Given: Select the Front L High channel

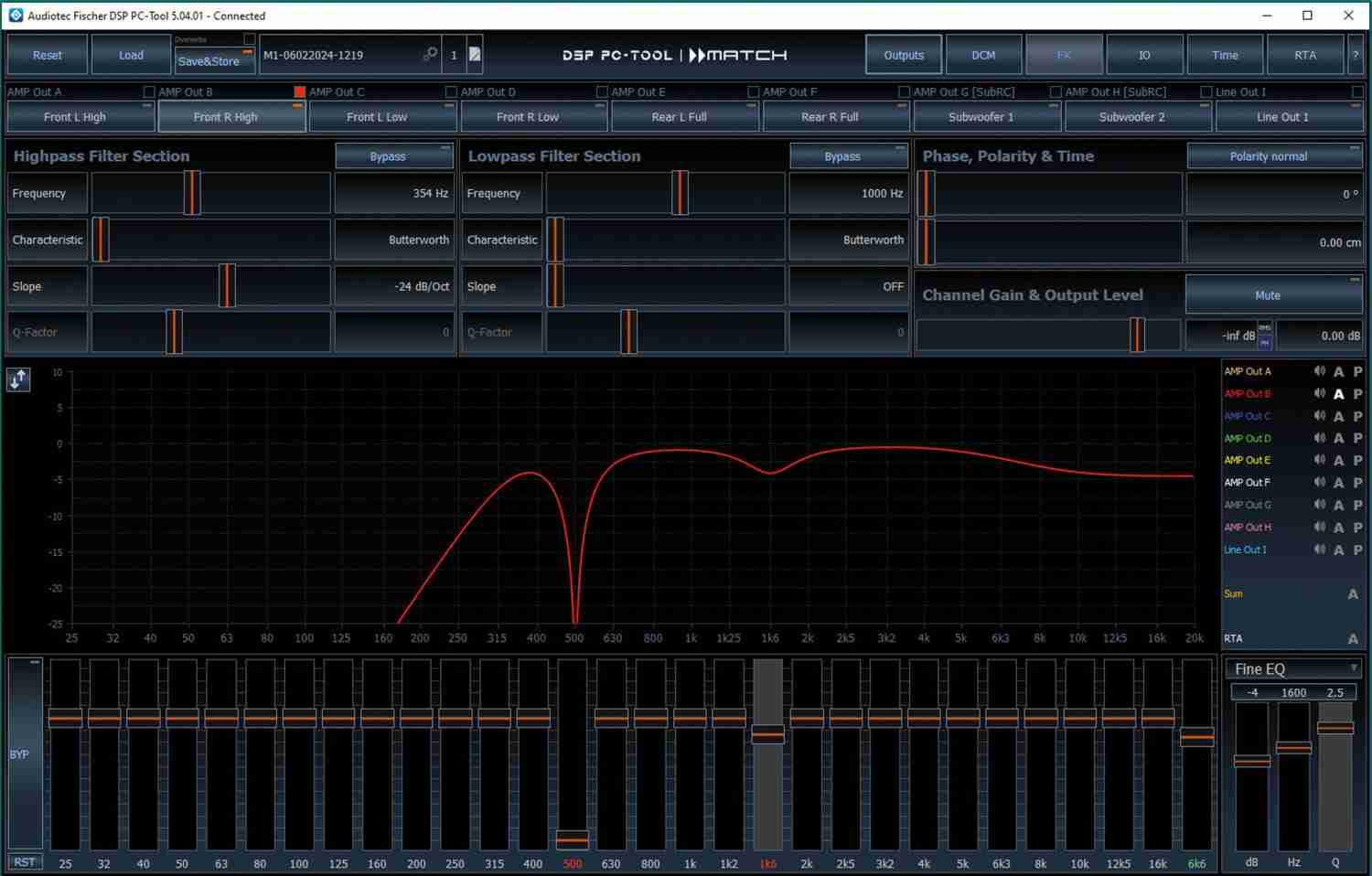Looking at the screenshot, I should click(x=80, y=117).
